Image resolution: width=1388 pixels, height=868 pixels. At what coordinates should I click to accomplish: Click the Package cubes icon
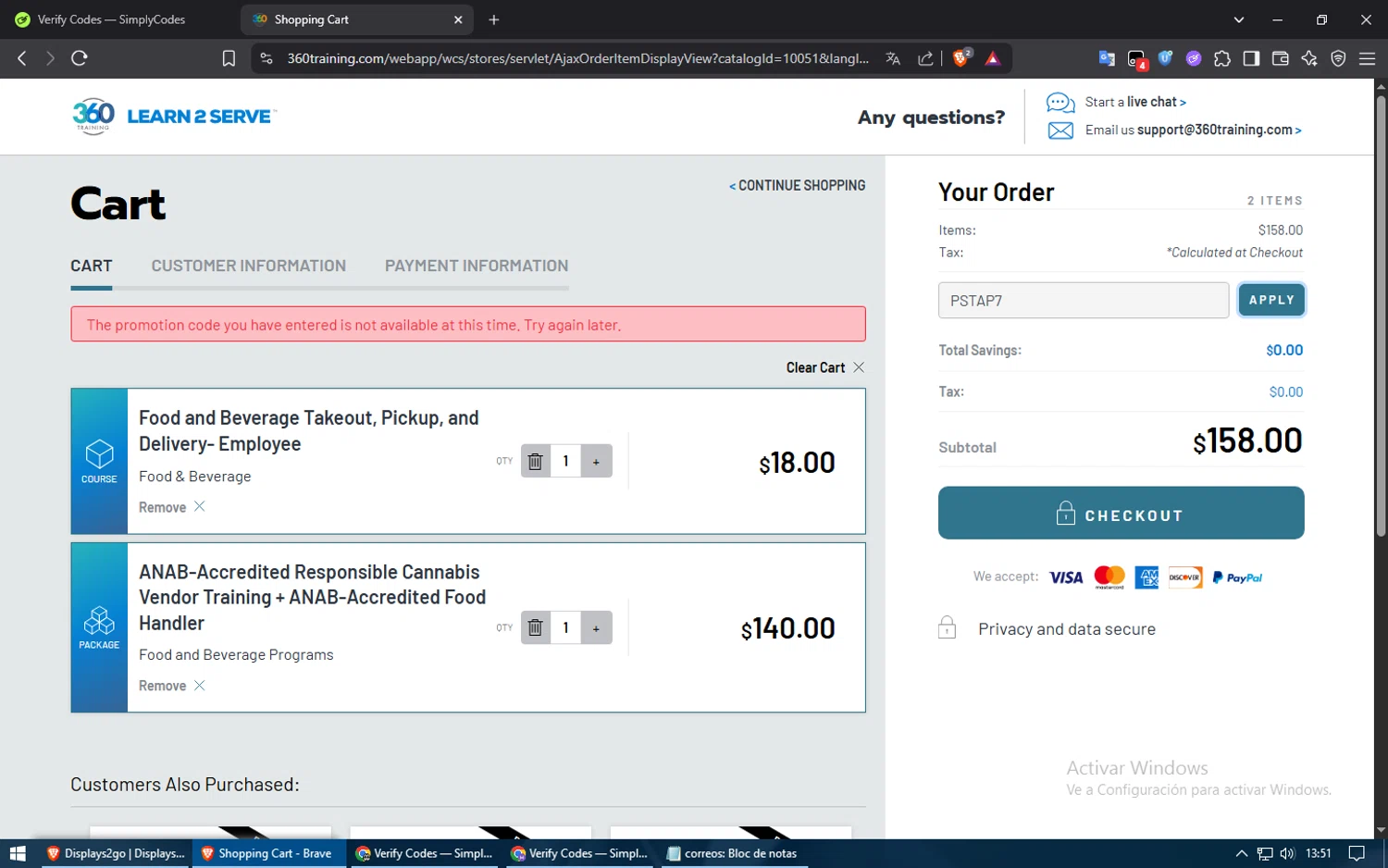99,621
